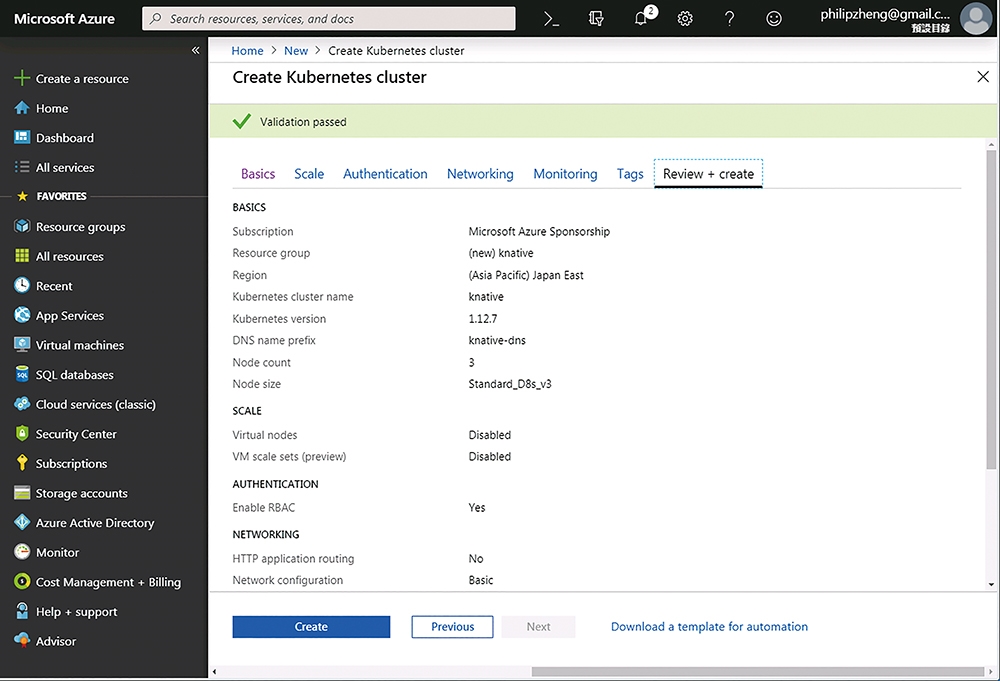Click the philipzheng@gmail.c... account name

pyautogui.click(x=885, y=14)
